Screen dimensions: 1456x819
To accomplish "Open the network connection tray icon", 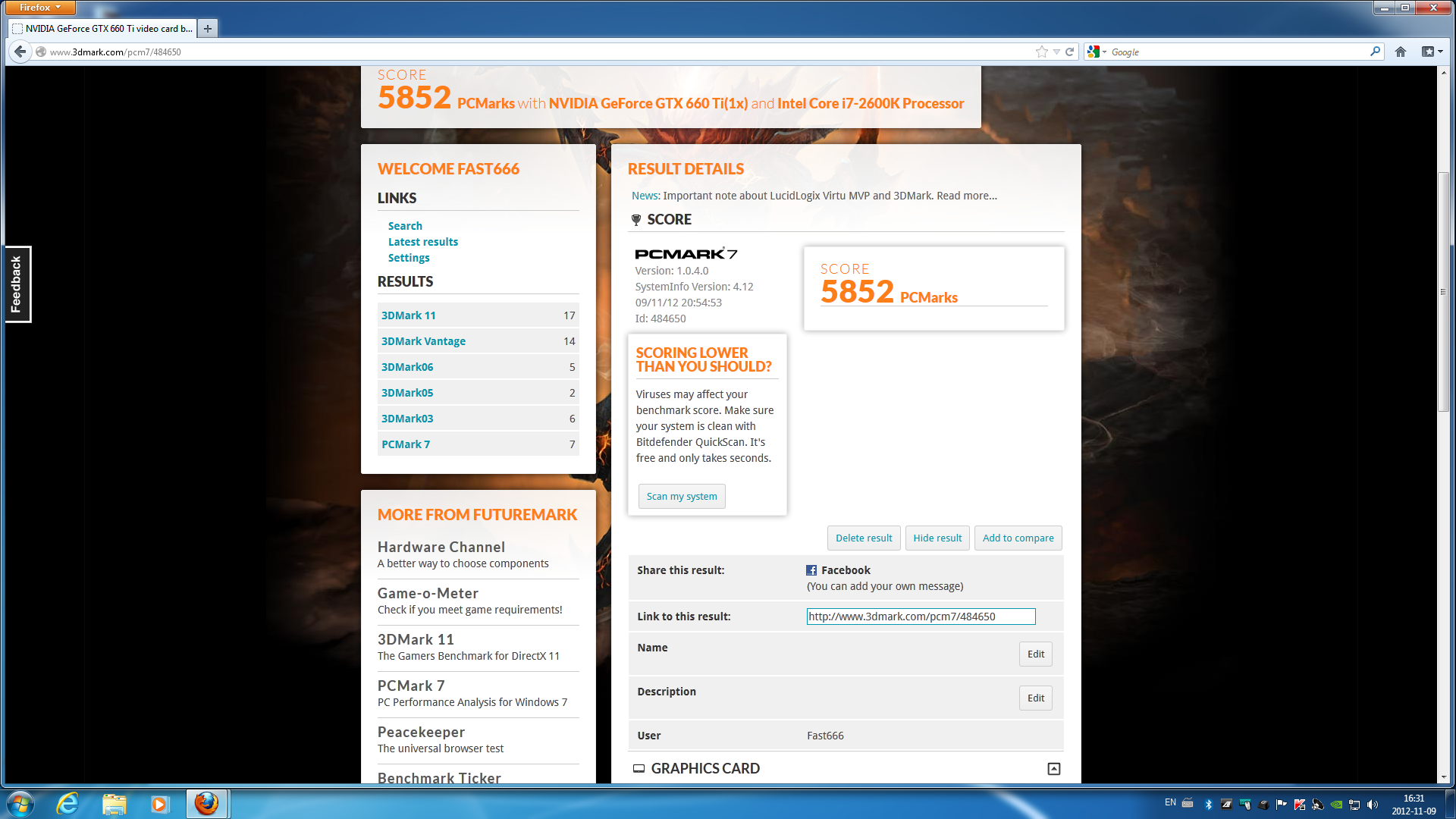I will [1354, 805].
